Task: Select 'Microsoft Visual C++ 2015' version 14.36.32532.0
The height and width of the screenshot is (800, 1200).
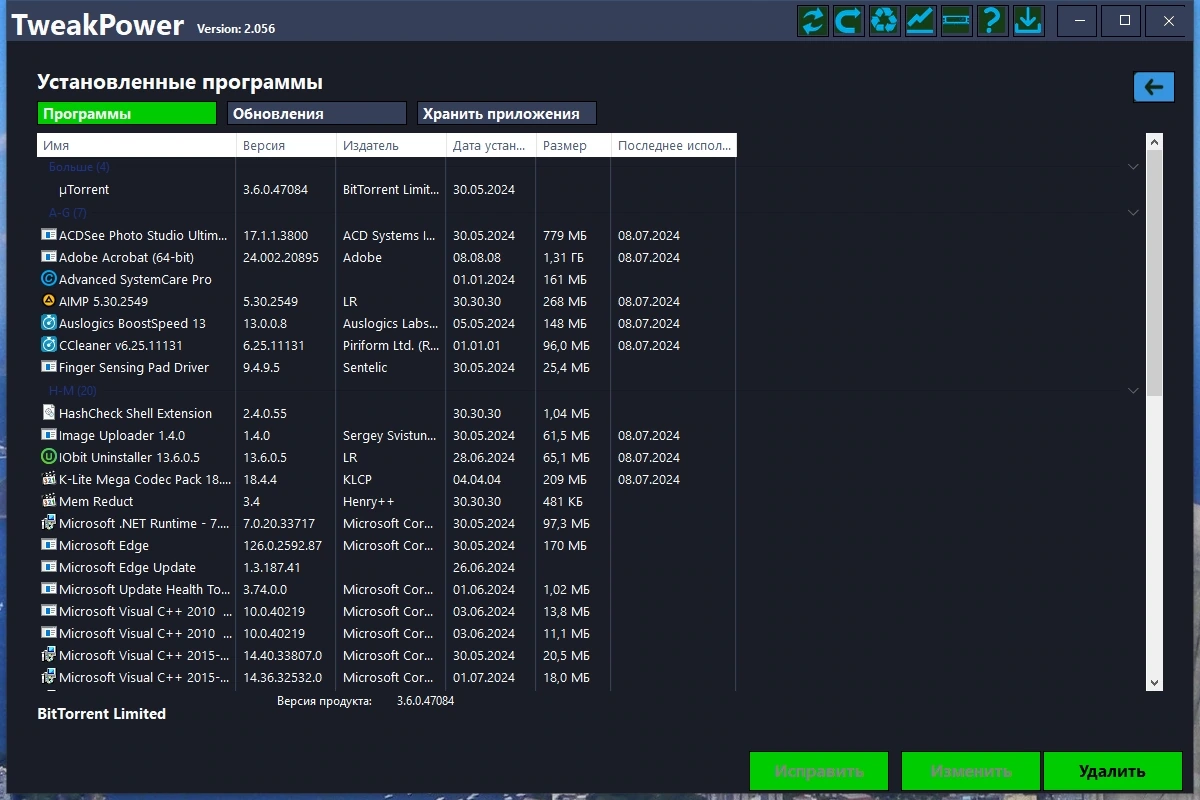Action: point(386,677)
